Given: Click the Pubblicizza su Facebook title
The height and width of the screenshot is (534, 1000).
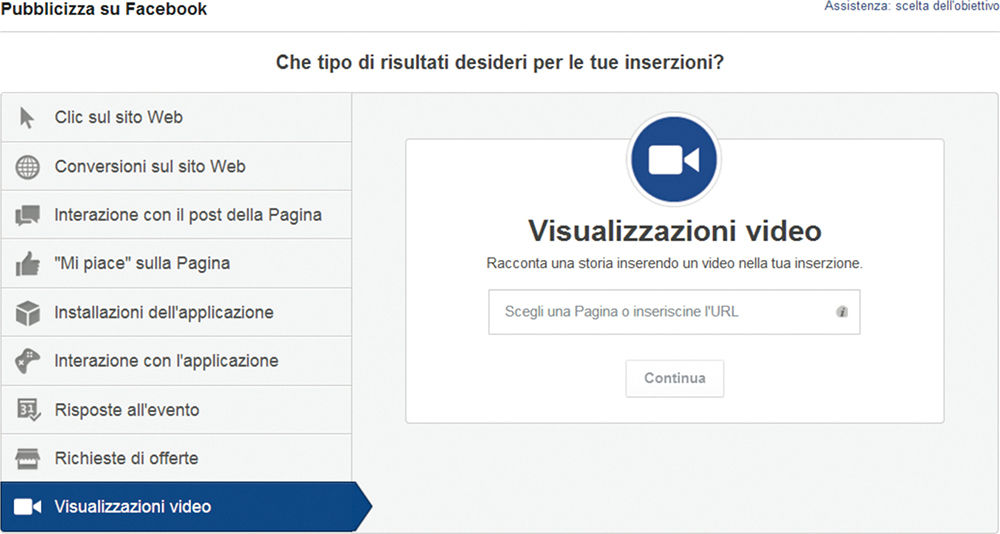Looking at the screenshot, I should tap(104, 9).
